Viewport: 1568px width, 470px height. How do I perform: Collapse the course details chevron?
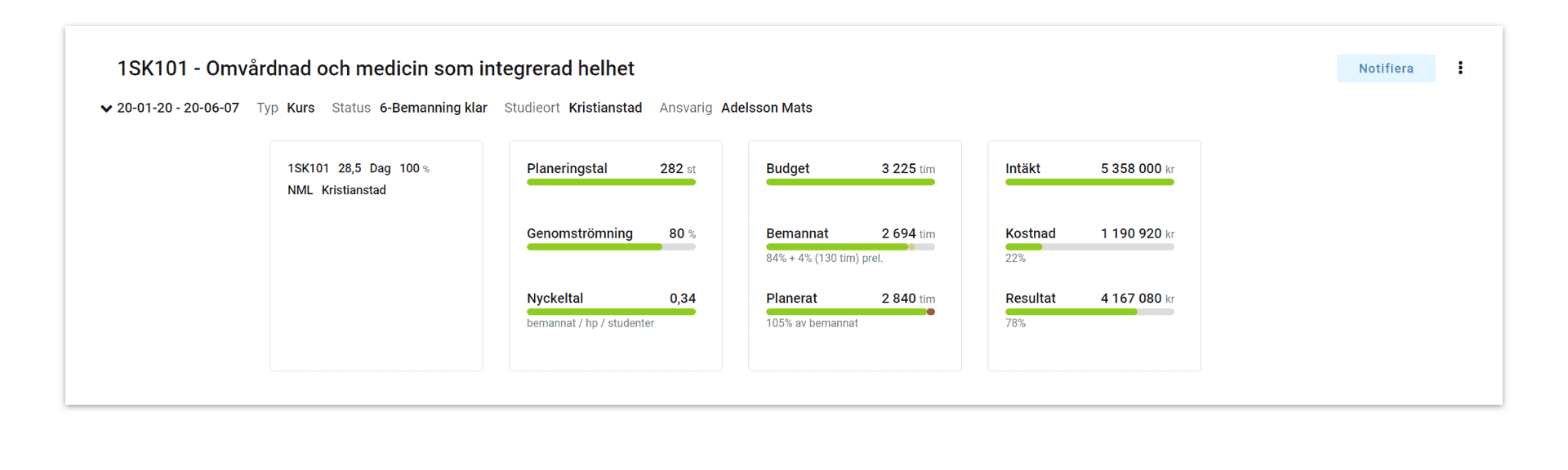coord(106,109)
